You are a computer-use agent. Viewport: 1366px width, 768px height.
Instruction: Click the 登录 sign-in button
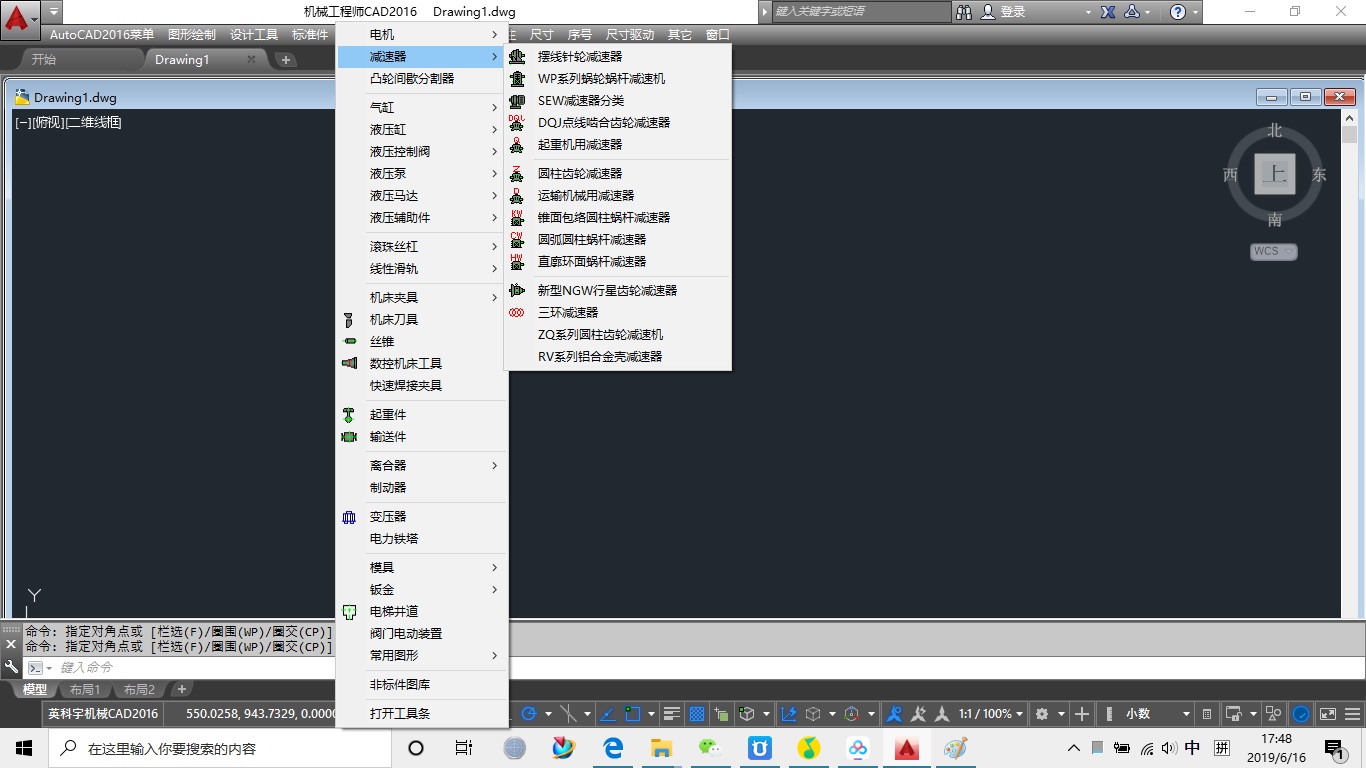(x=1004, y=12)
